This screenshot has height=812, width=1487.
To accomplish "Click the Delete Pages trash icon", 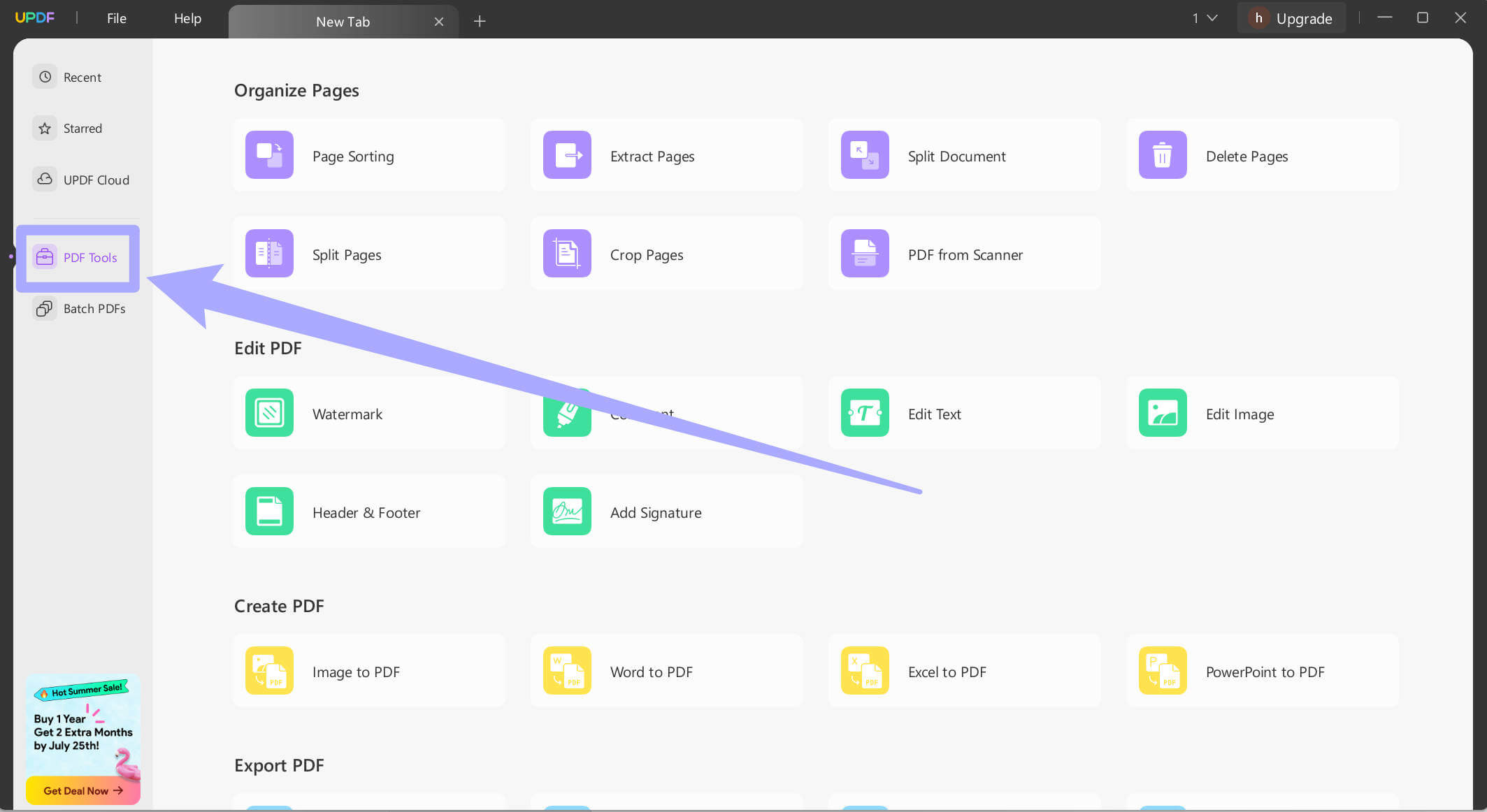I will [1163, 154].
